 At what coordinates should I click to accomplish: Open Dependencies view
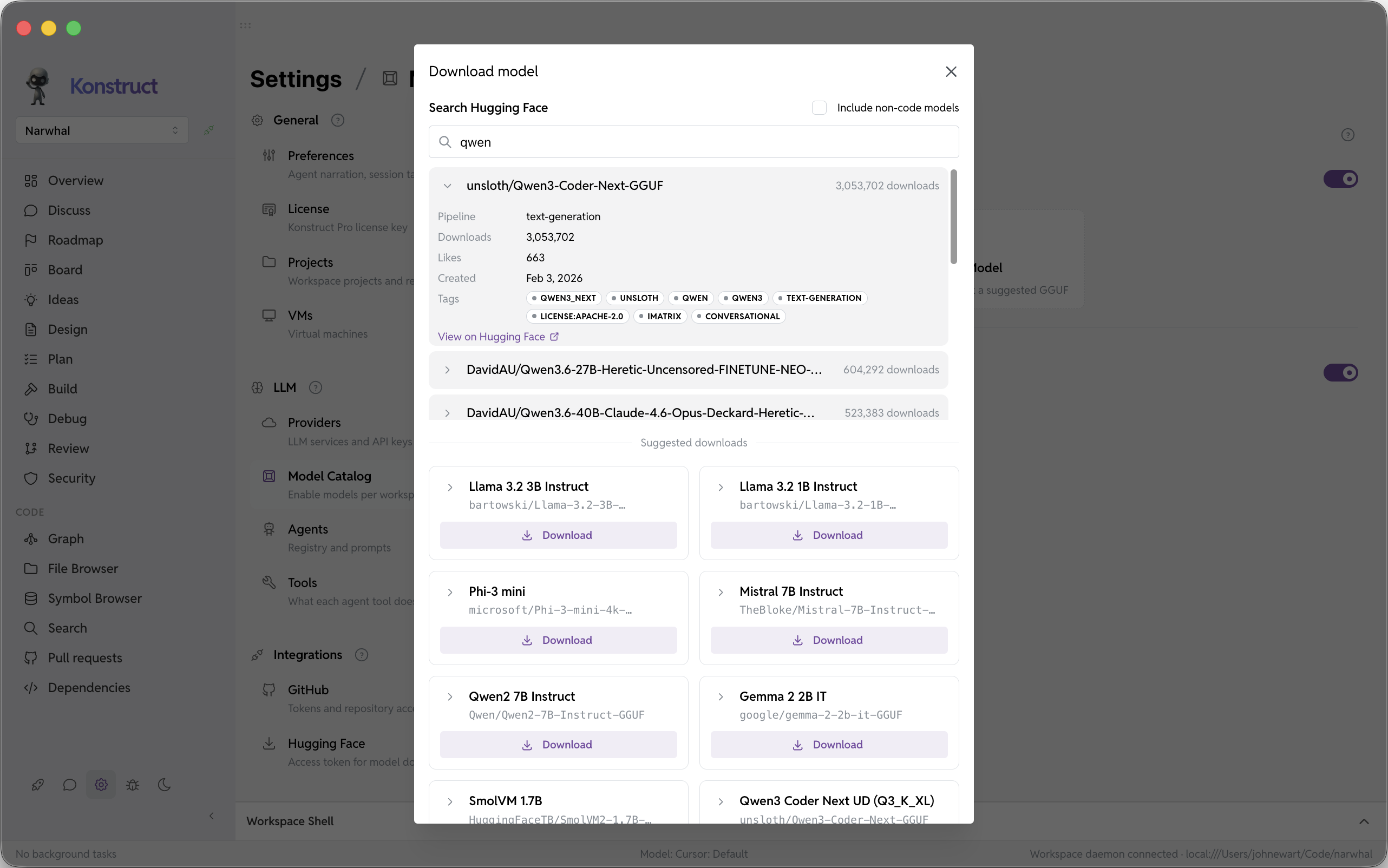click(88, 688)
